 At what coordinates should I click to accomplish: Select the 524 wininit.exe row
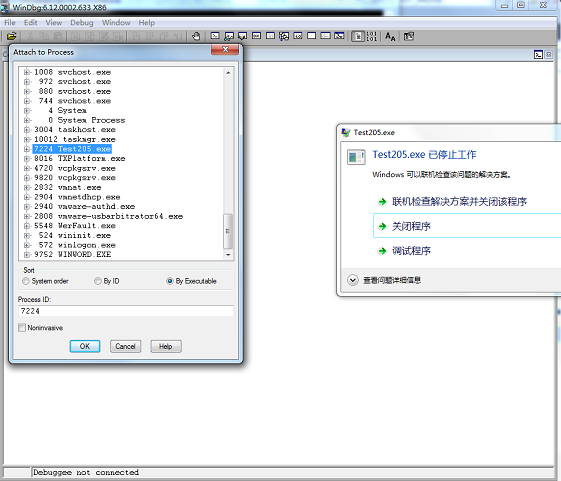[x=74, y=235]
